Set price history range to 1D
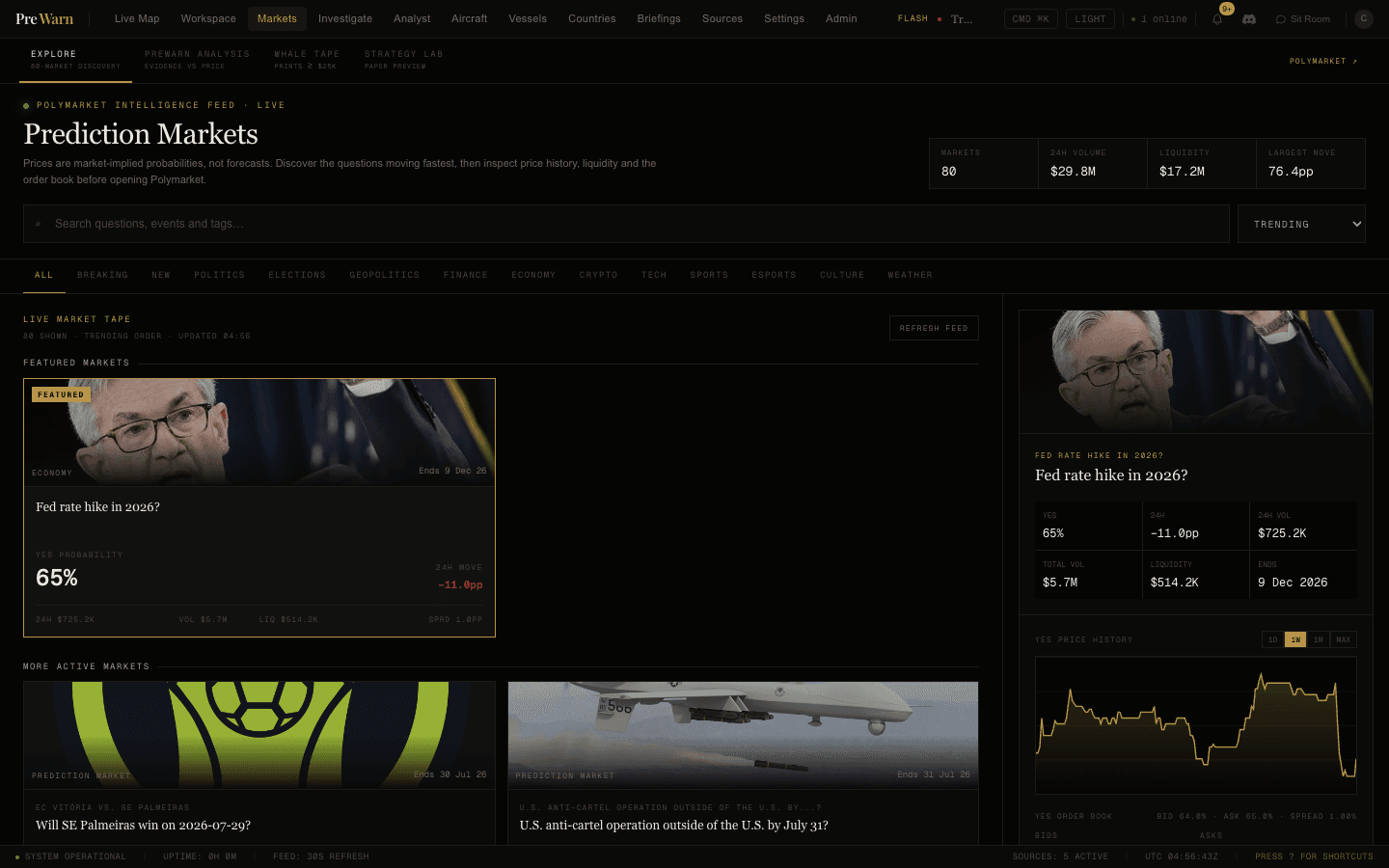Screen dimensions: 1389x868 coord(1272,639)
